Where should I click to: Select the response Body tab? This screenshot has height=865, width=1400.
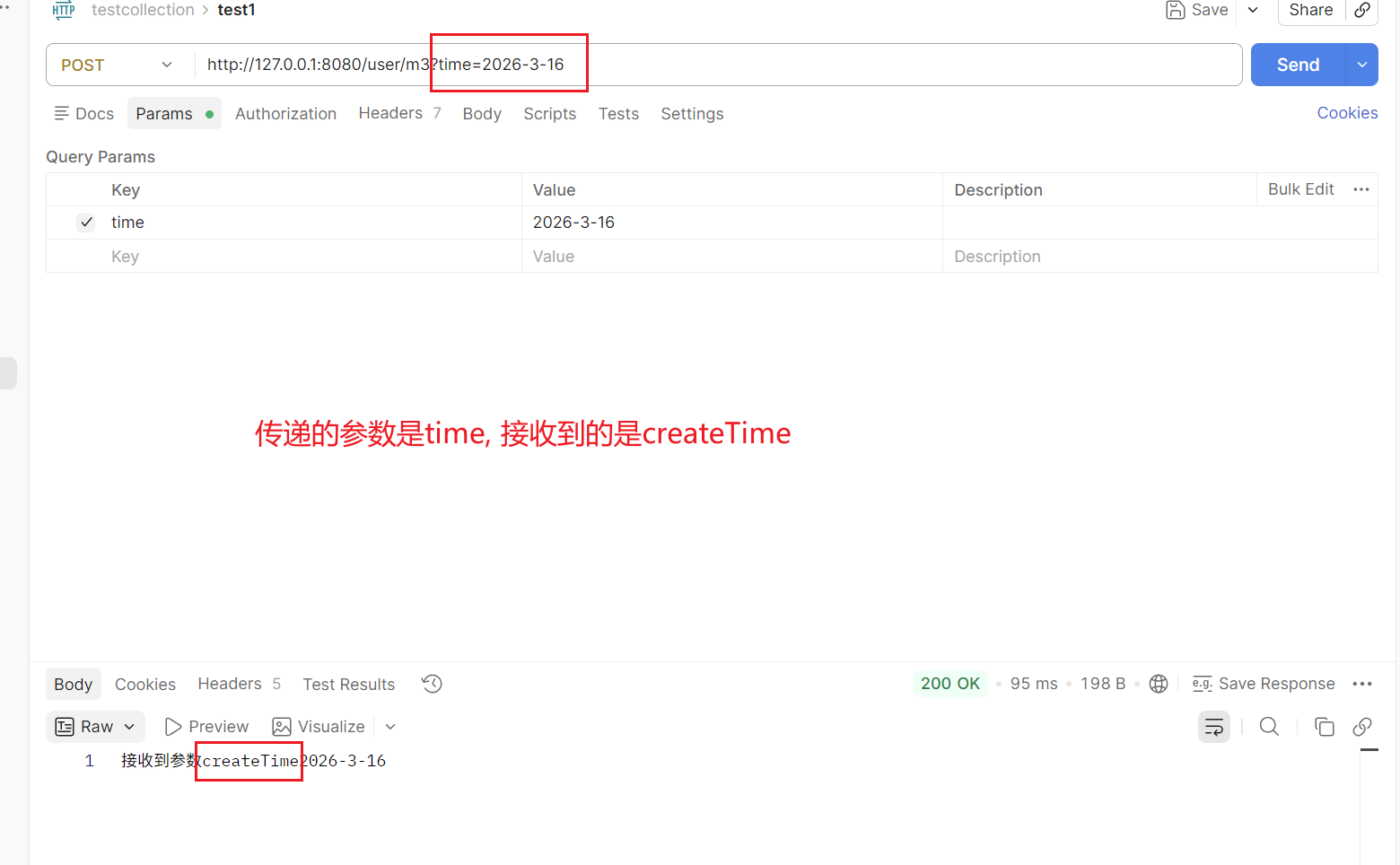point(73,685)
